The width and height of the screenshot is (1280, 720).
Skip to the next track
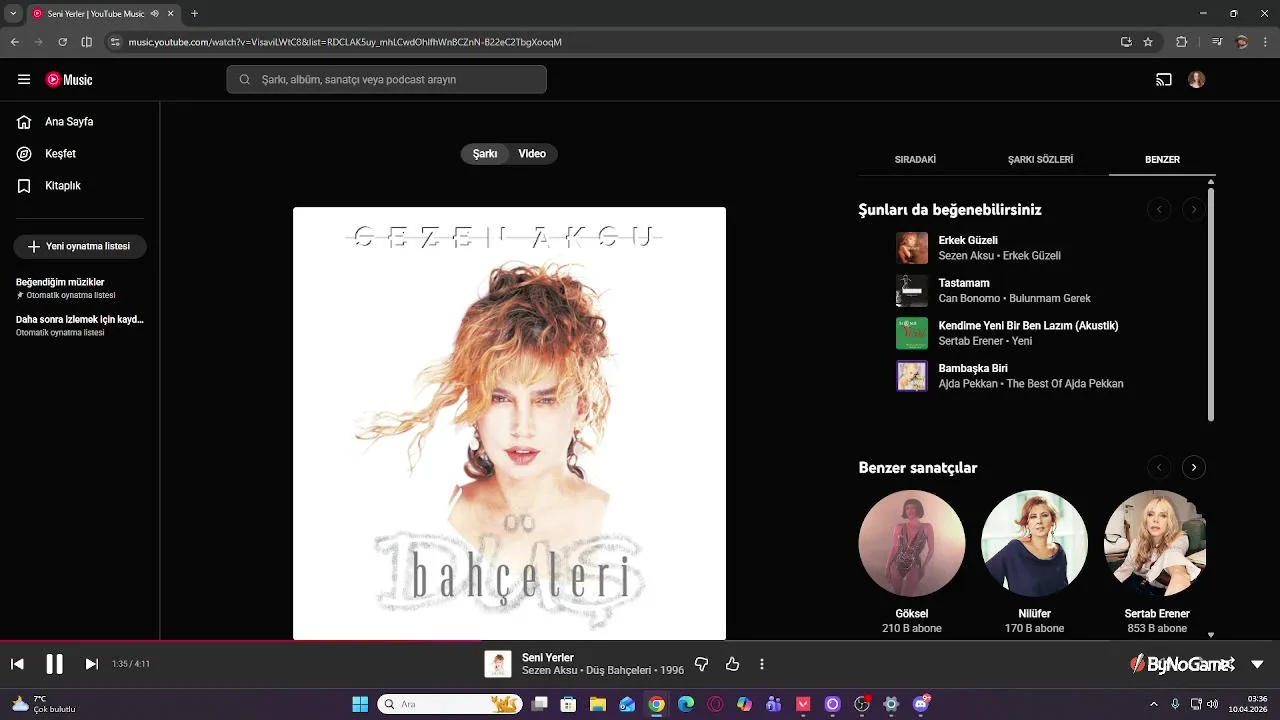tap(91, 664)
